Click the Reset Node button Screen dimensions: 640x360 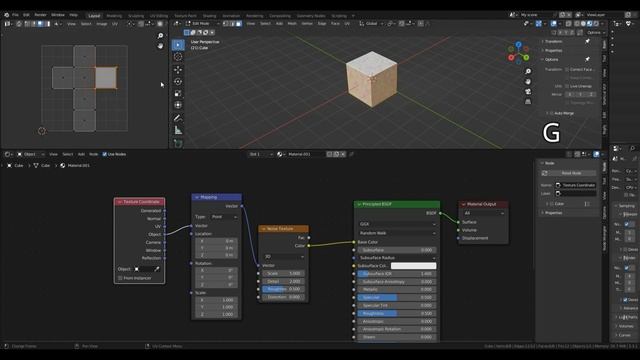pos(568,173)
